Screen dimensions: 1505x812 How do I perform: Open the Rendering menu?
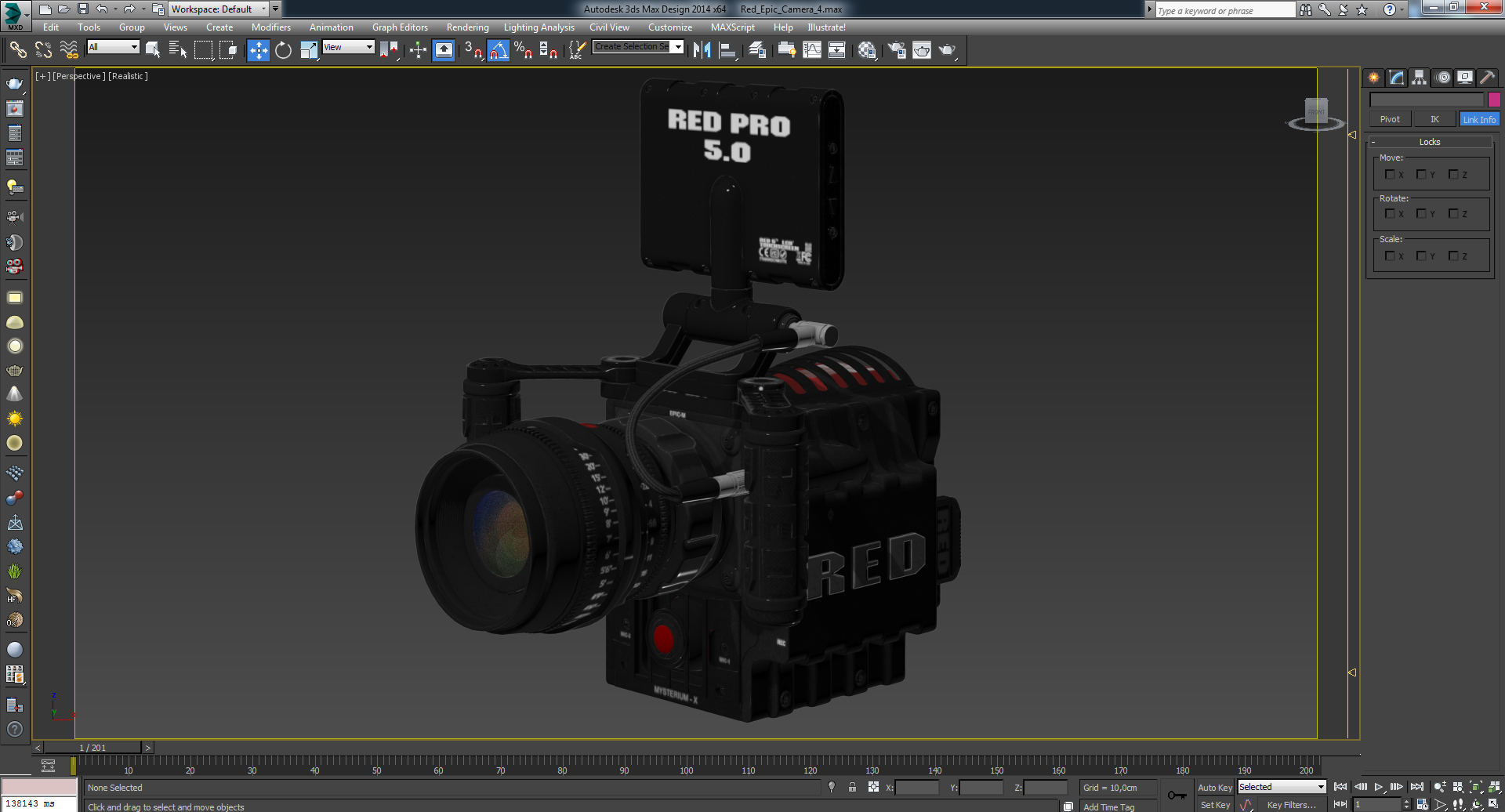(467, 27)
